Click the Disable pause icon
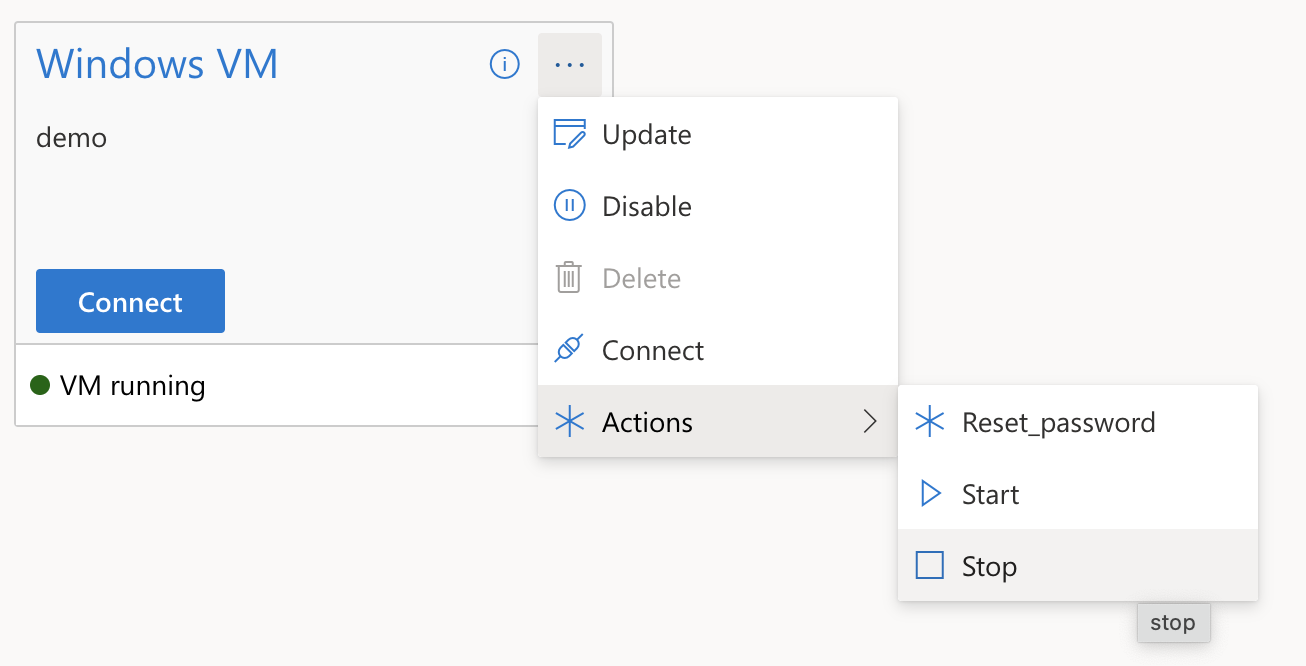This screenshot has height=666, width=1306. click(569, 206)
